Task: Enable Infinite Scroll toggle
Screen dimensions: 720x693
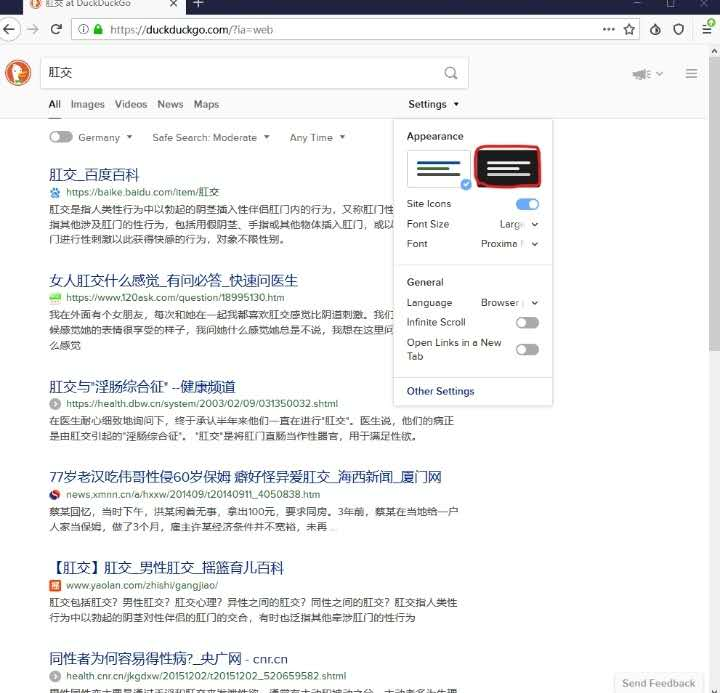Action: (527, 322)
